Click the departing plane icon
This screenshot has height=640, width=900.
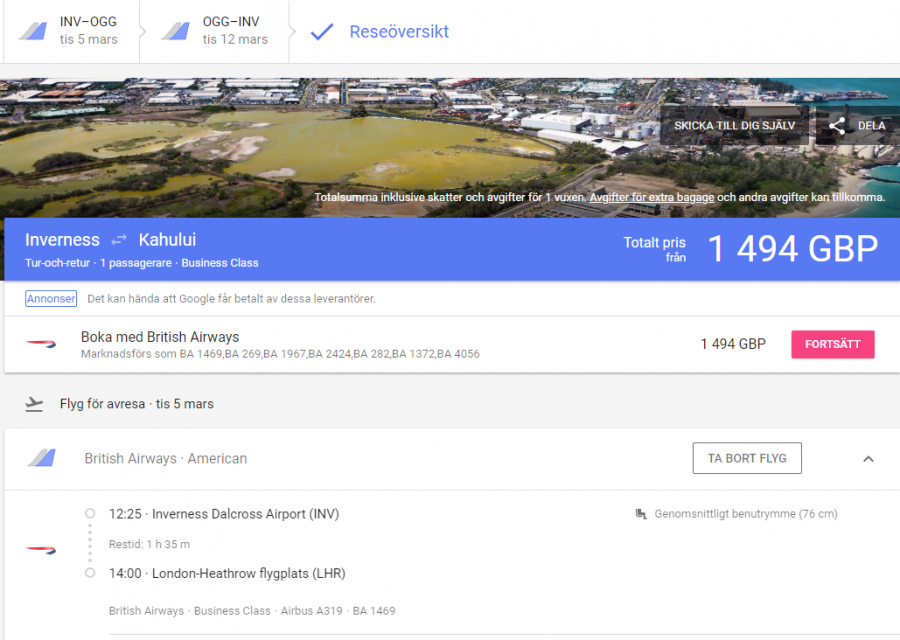coord(35,404)
